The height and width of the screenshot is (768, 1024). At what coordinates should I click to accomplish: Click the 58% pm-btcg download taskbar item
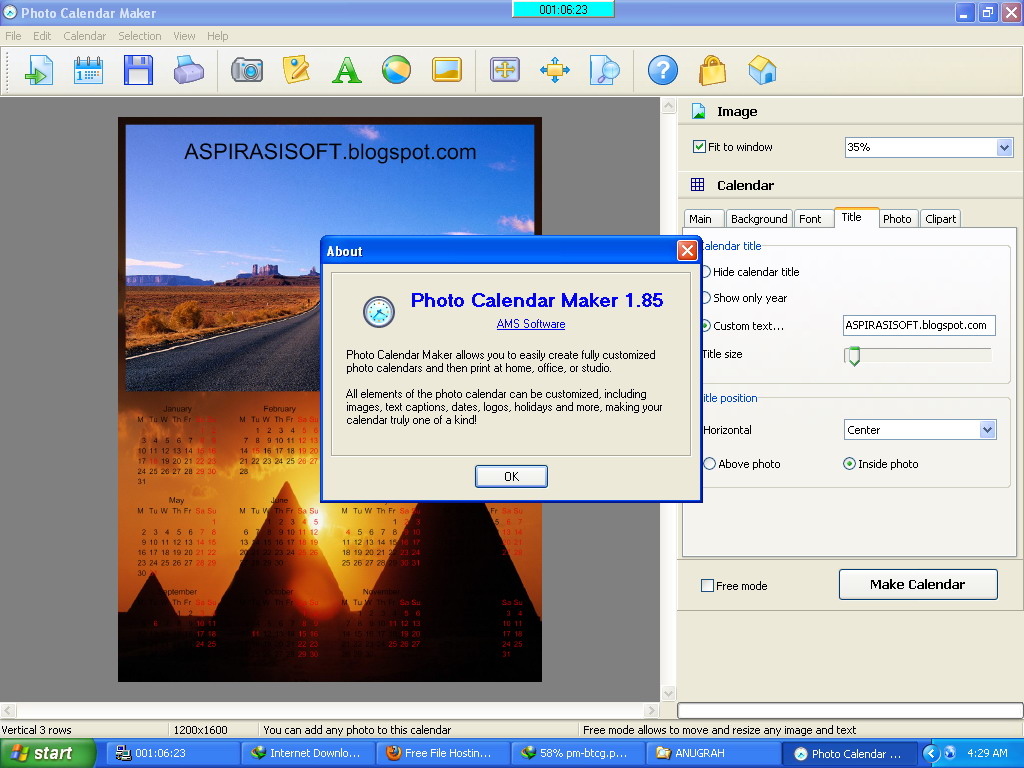[x=579, y=753]
